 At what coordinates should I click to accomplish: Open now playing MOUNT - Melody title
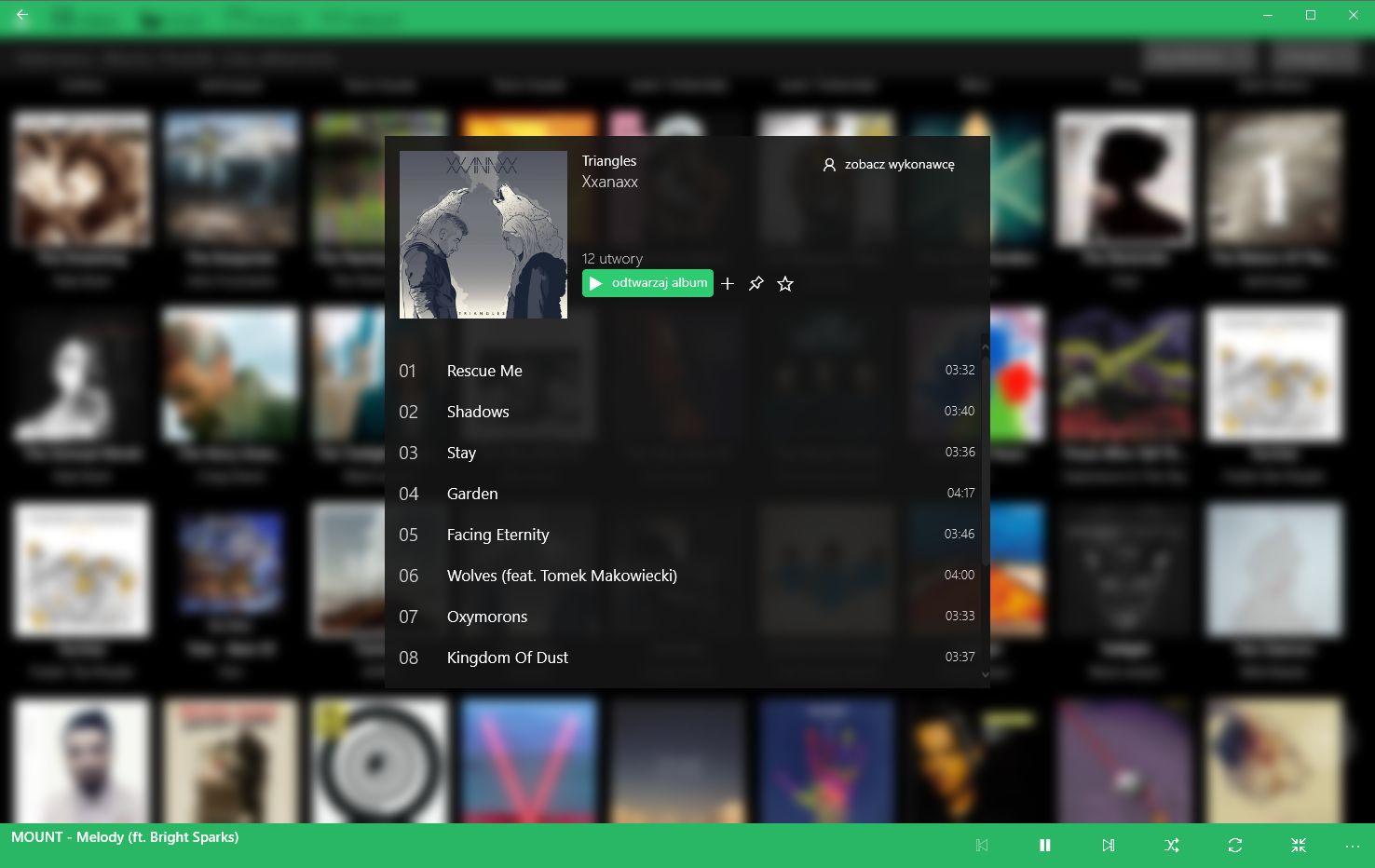(x=125, y=837)
